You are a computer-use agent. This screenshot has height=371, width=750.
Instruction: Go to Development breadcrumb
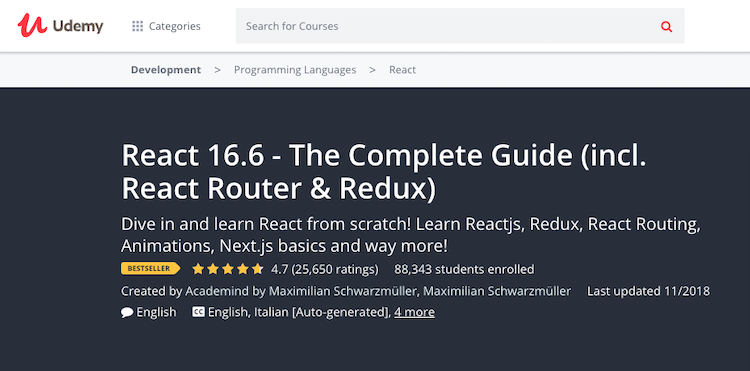coord(166,70)
